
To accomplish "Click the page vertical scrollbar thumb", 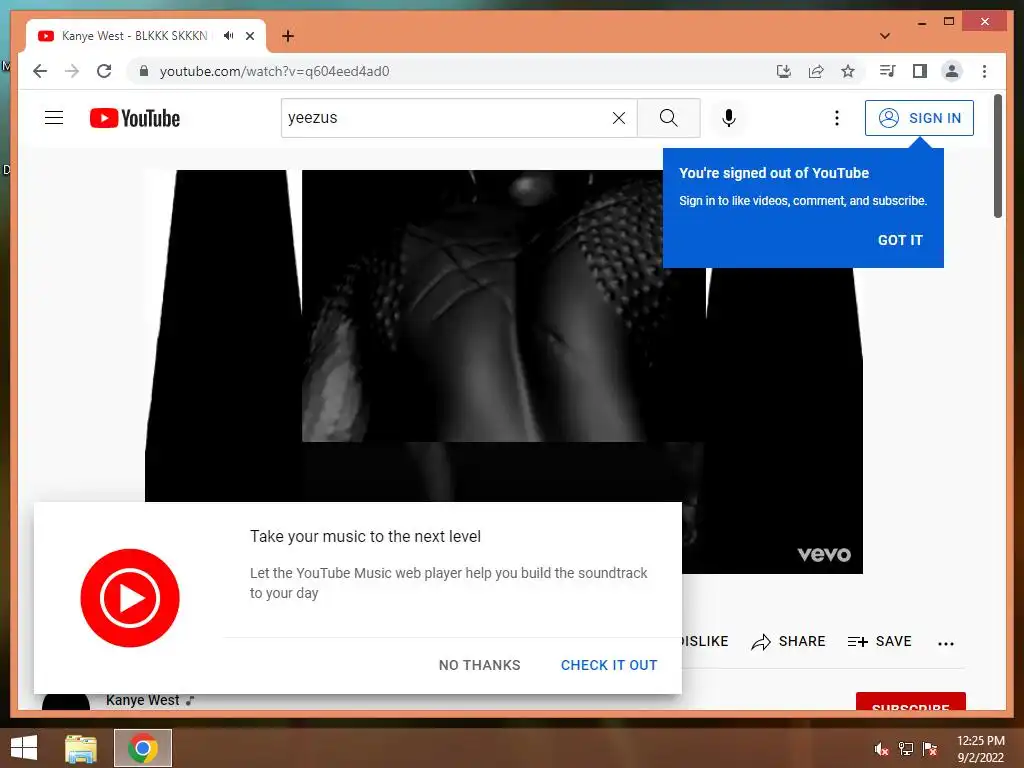I will coord(998,157).
